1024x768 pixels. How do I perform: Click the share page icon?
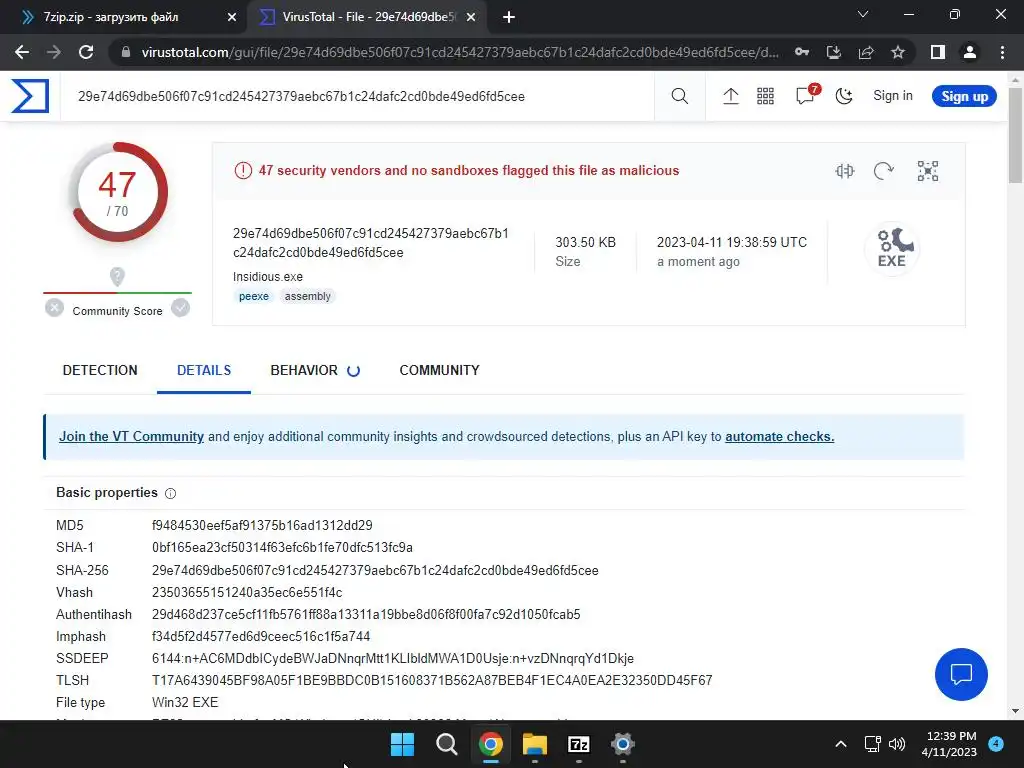tap(866, 52)
